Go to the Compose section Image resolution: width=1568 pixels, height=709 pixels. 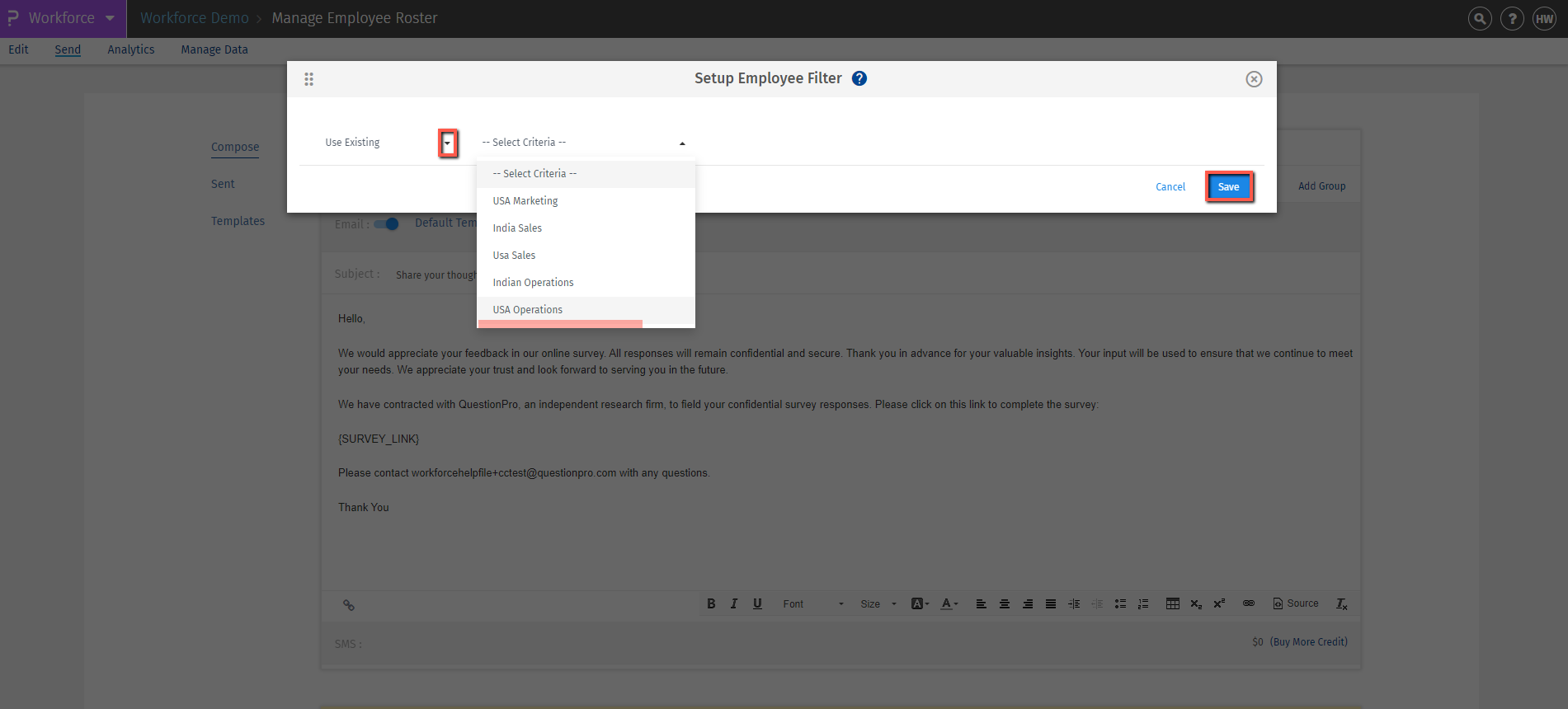235,147
